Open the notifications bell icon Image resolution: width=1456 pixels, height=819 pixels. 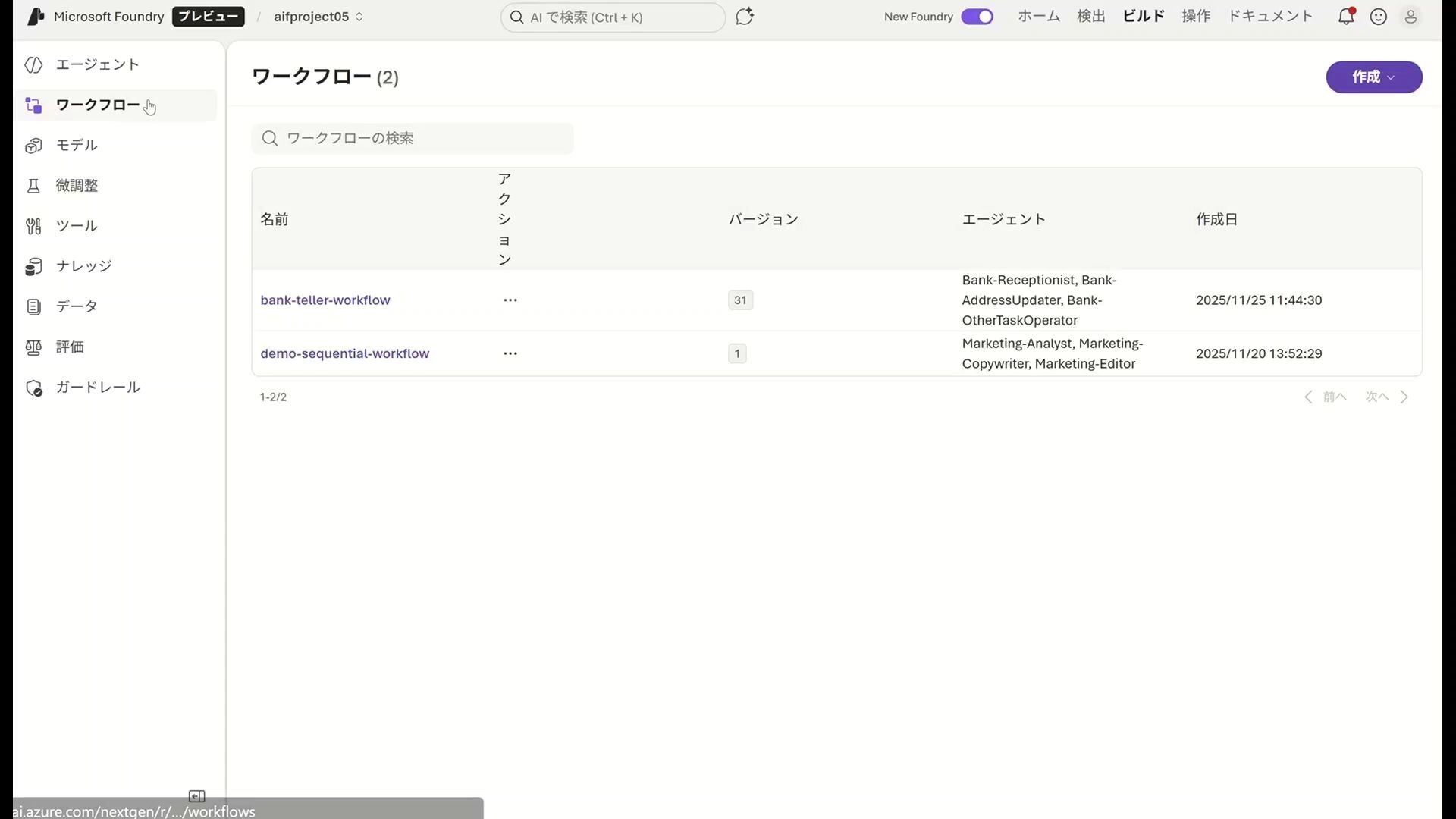(x=1345, y=17)
